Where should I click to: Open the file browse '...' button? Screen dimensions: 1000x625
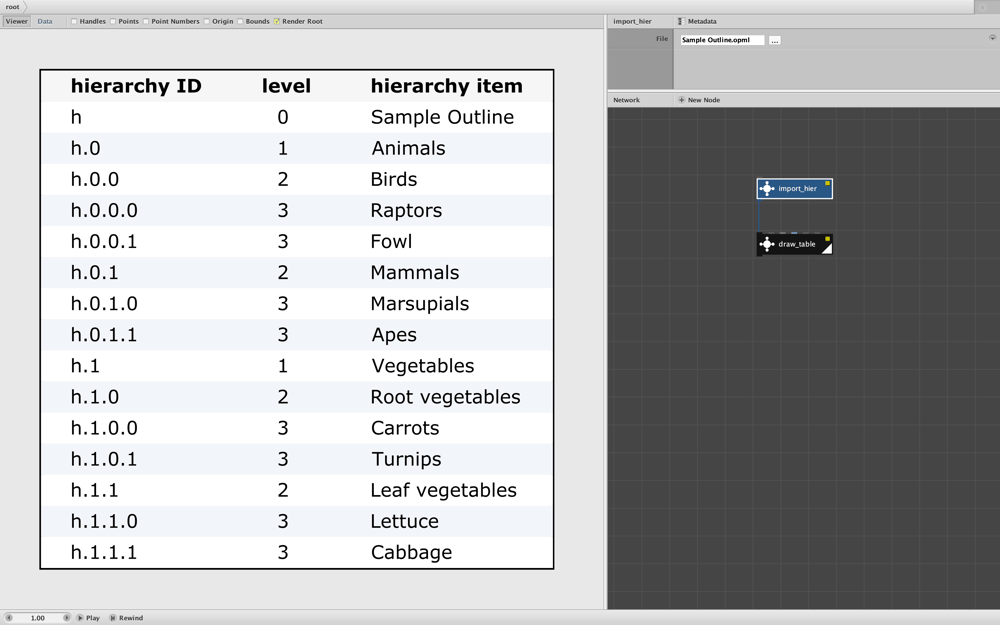point(775,40)
